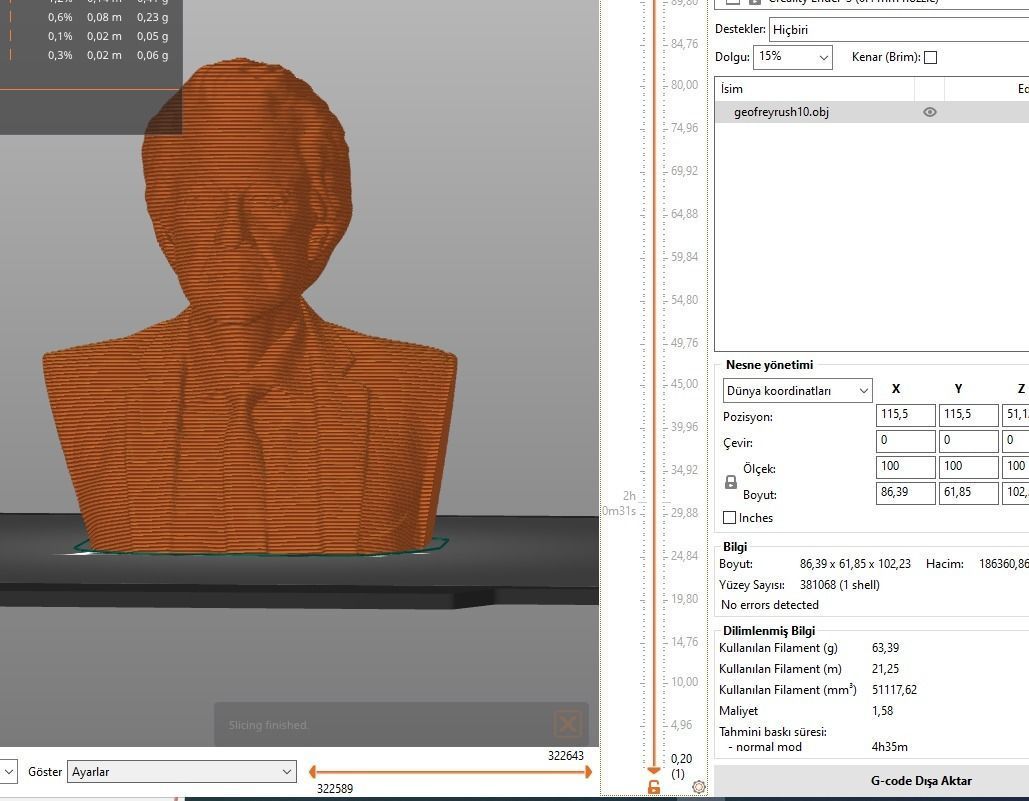
Task: Click the 45,00 height mark on layer ruler
Action: point(684,384)
